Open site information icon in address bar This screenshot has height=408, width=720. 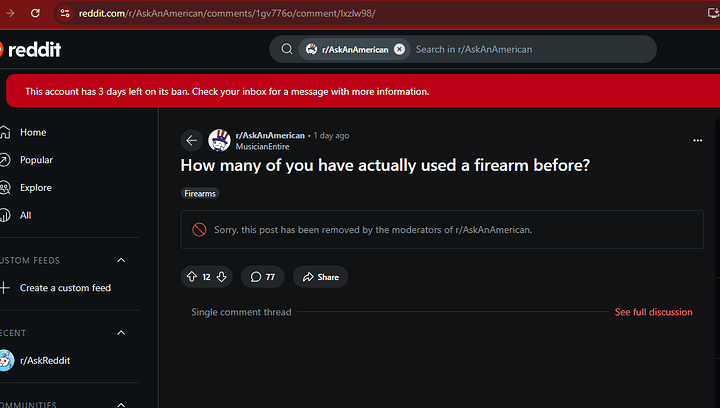[65, 13]
